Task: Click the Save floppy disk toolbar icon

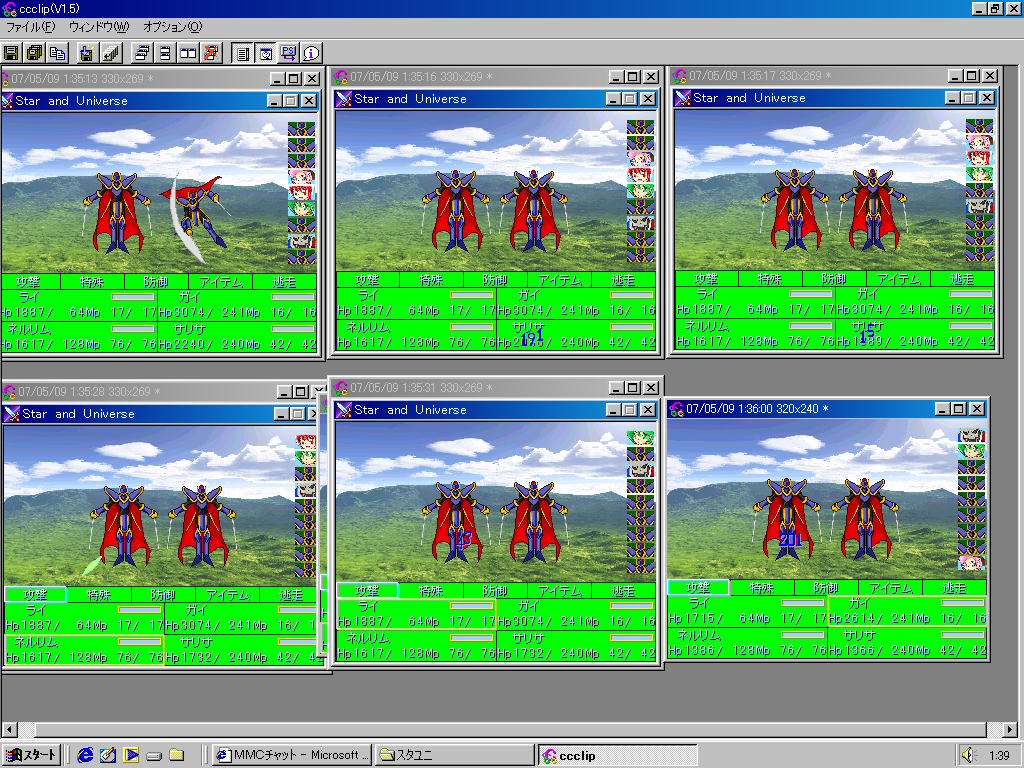Action: point(11,54)
